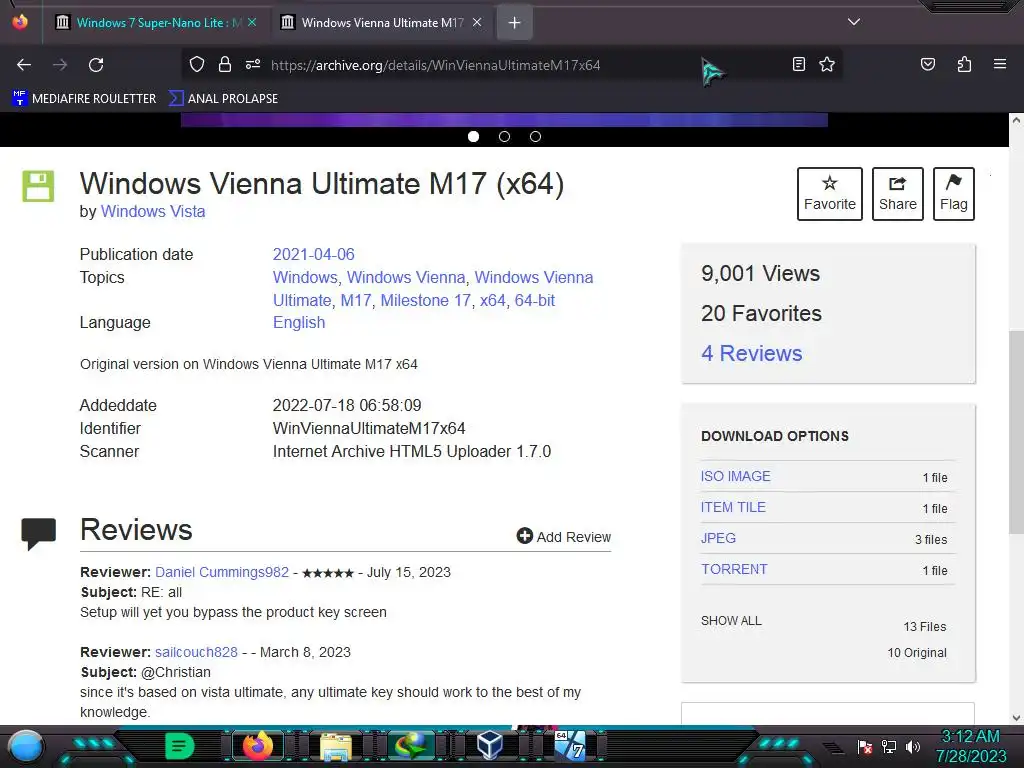Open the site permissions icon in the address bar

pyautogui.click(x=253, y=65)
